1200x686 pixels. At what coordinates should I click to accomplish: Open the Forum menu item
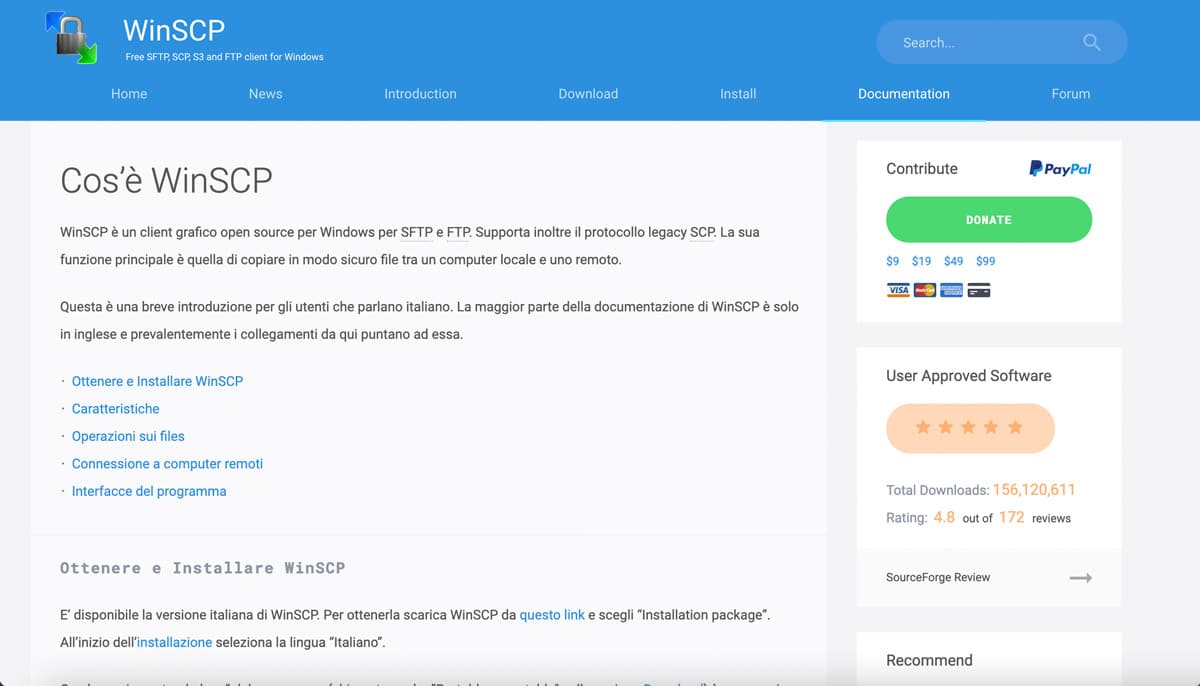(x=1071, y=94)
